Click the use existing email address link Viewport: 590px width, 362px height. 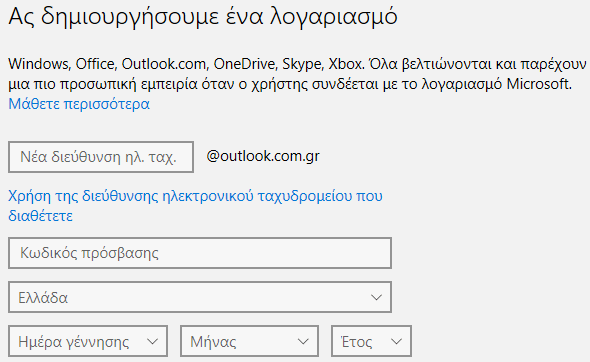195,206
